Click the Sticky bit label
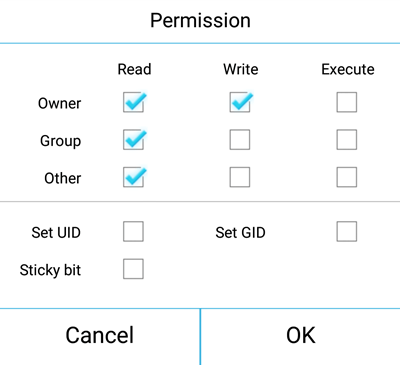The height and width of the screenshot is (365, 400). click(50, 270)
